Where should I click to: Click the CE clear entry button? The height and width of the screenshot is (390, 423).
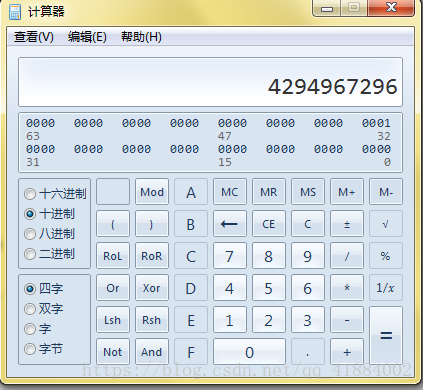(x=269, y=224)
